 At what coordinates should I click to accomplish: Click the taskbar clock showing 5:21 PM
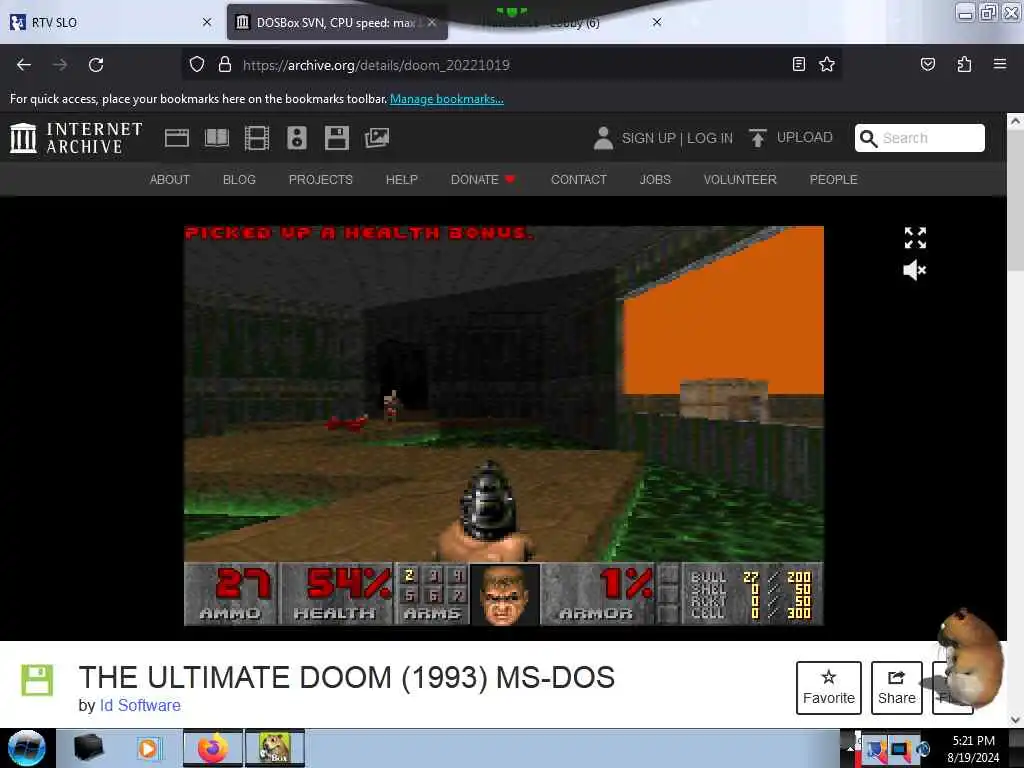[973, 741]
